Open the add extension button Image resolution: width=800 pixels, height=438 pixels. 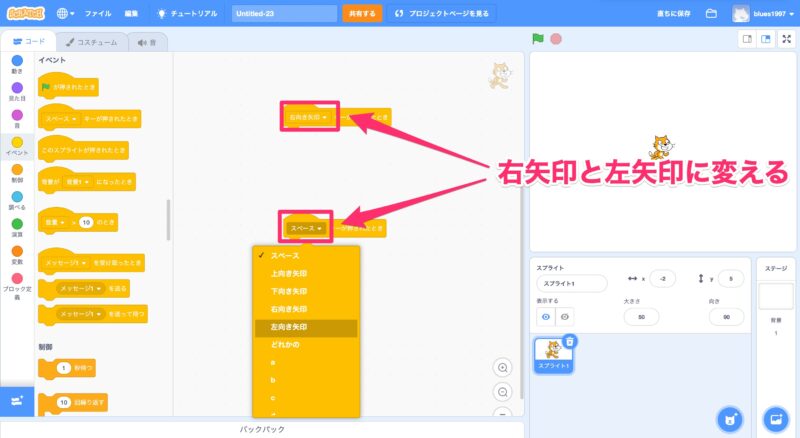point(17,400)
